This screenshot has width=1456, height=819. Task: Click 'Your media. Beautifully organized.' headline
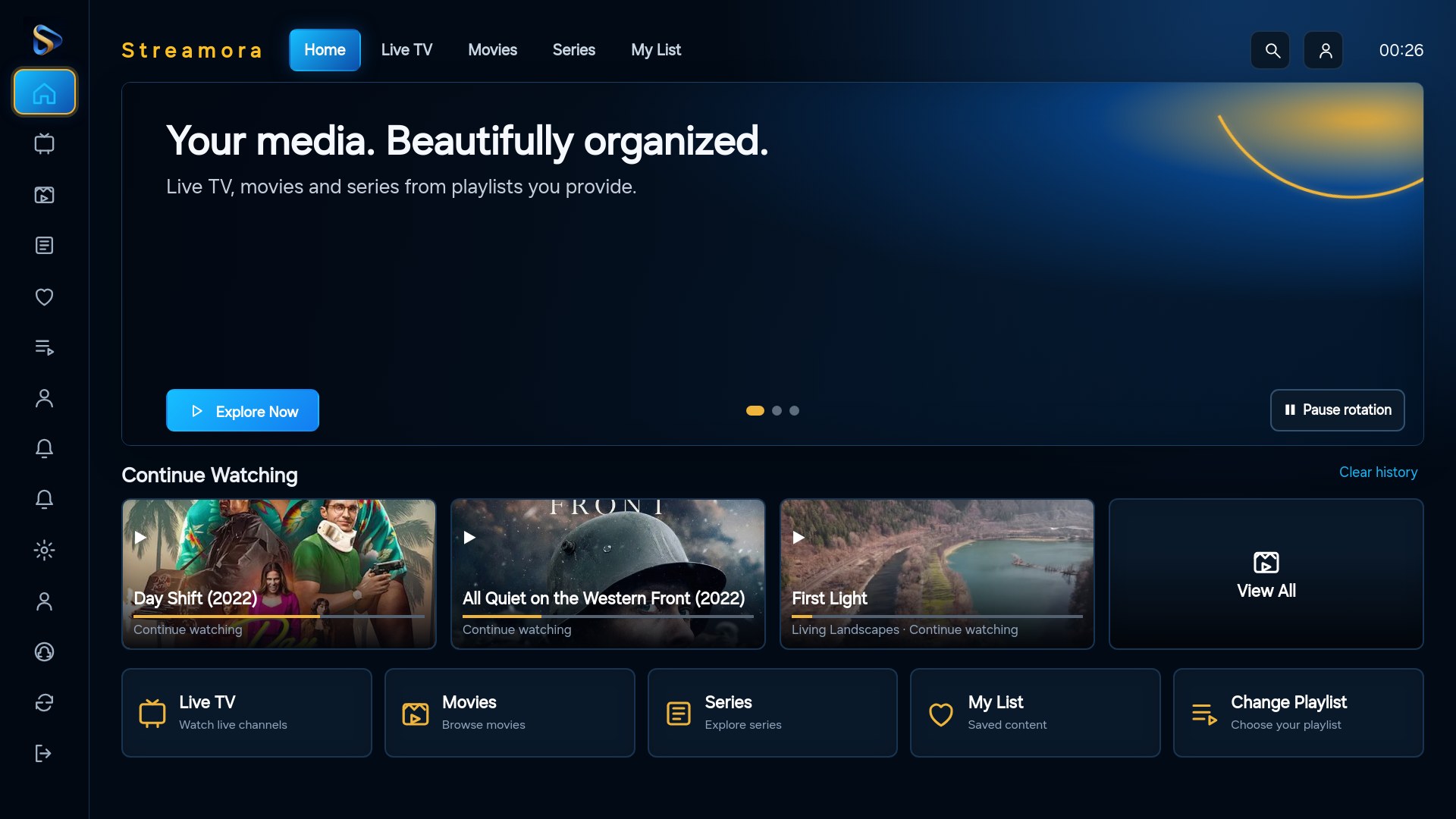pyautogui.click(x=467, y=141)
